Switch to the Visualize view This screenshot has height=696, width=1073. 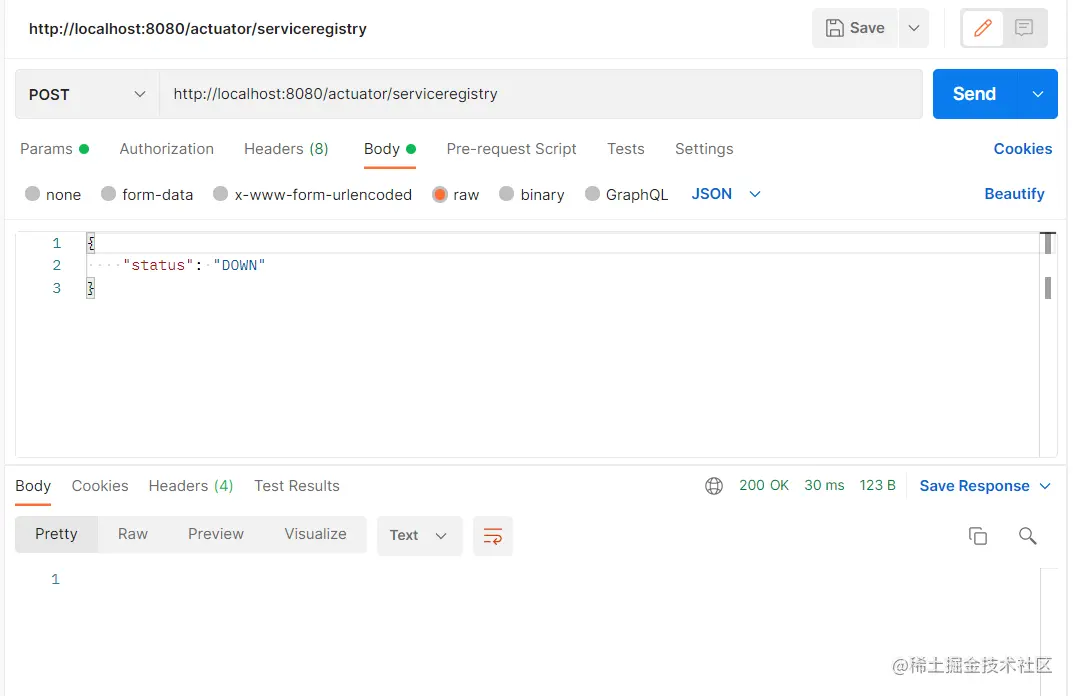(x=315, y=534)
